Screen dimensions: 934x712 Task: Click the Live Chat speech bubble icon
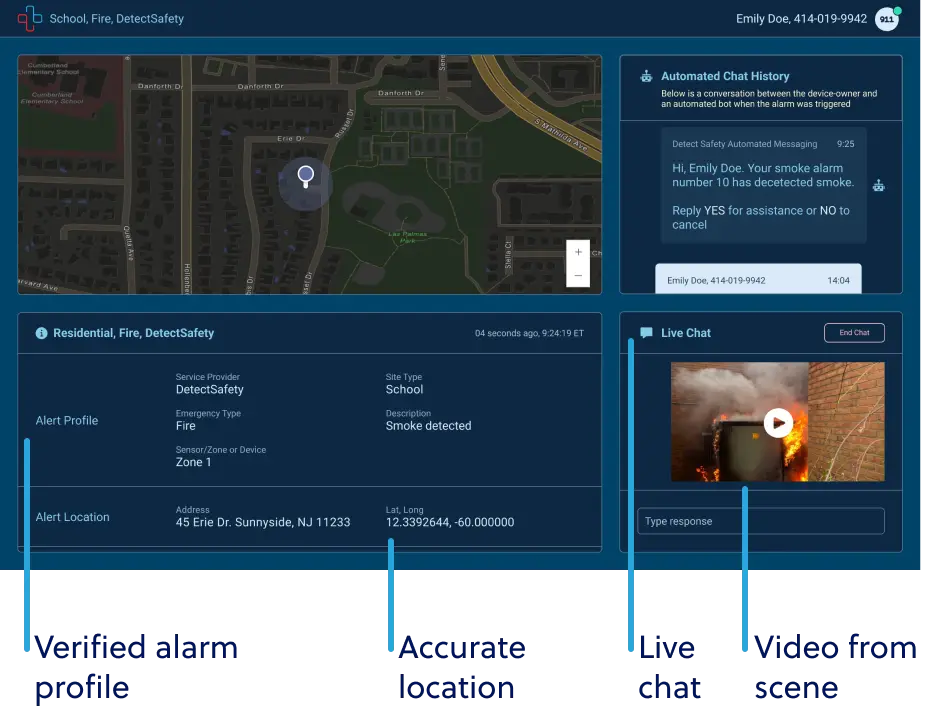tap(646, 333)
